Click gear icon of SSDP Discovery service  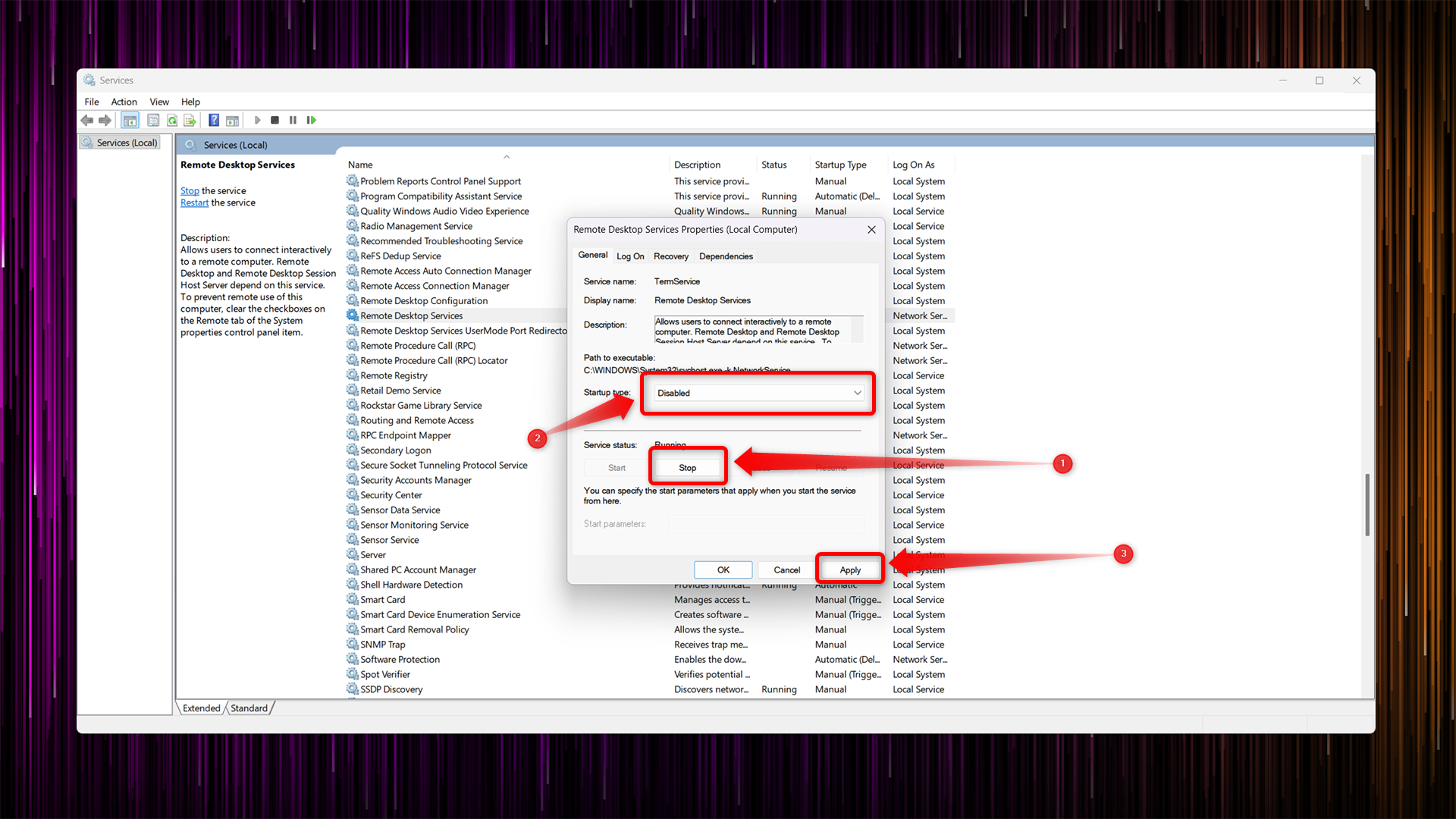[x=353, y=689]
